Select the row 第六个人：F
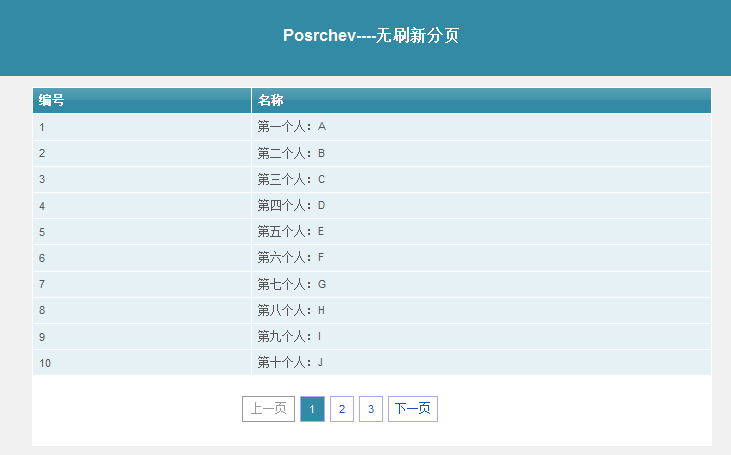The image size is (731, 455). click(x=372, y=258)
